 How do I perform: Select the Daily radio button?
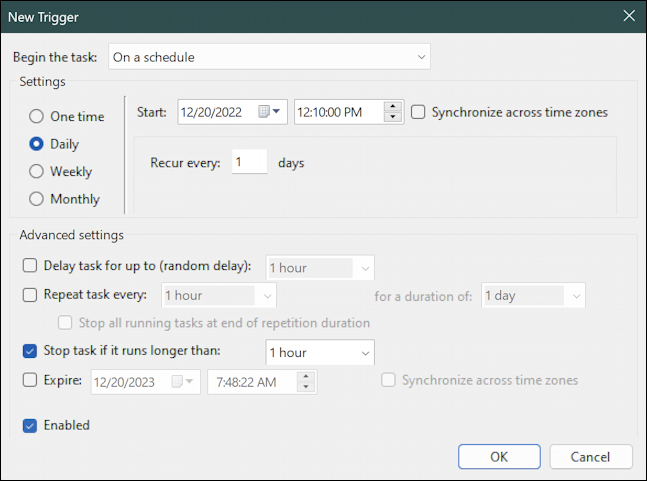(x=36, y=144)
